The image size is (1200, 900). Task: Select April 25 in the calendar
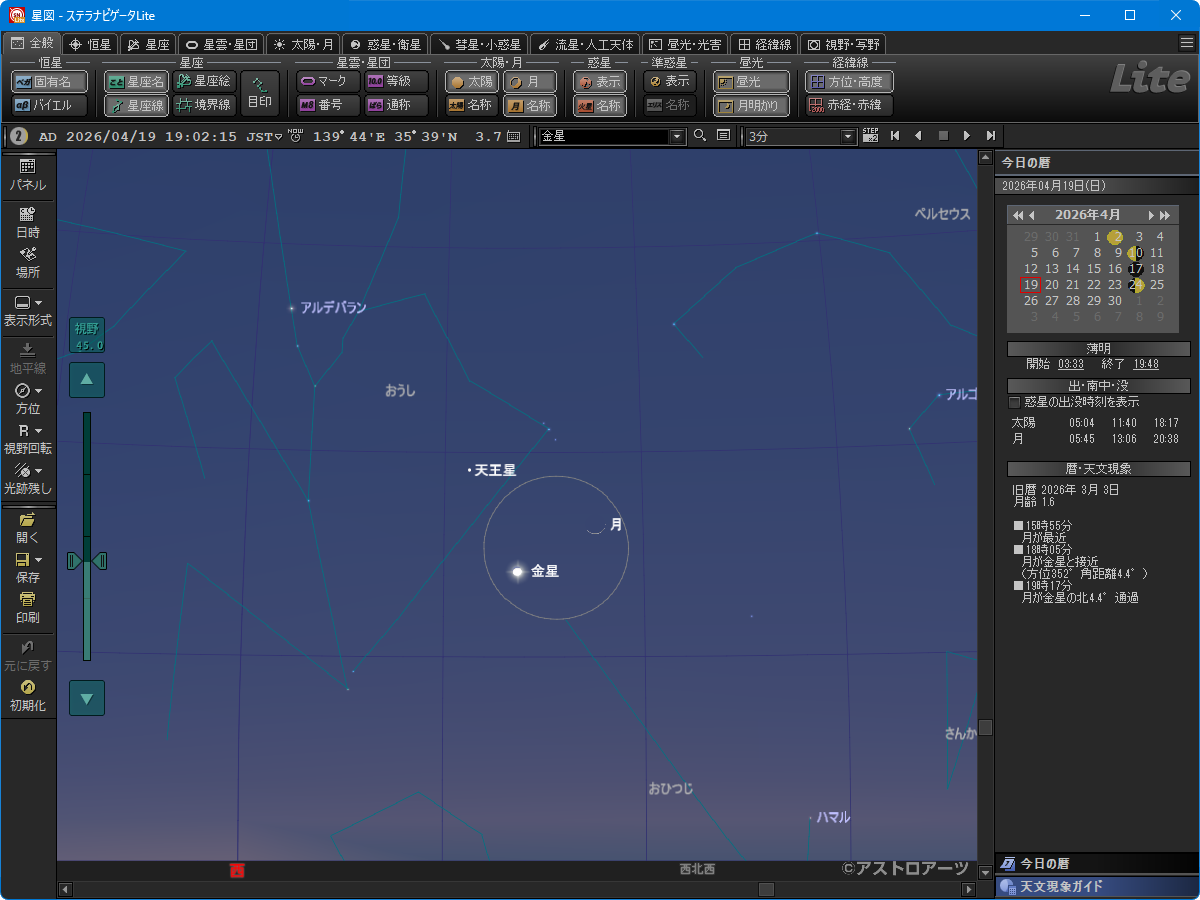tap(1157, 285)
